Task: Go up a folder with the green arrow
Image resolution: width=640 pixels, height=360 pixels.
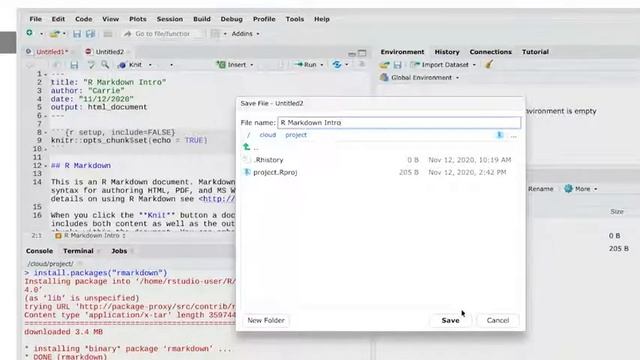Action: click(x=247, y=147)
